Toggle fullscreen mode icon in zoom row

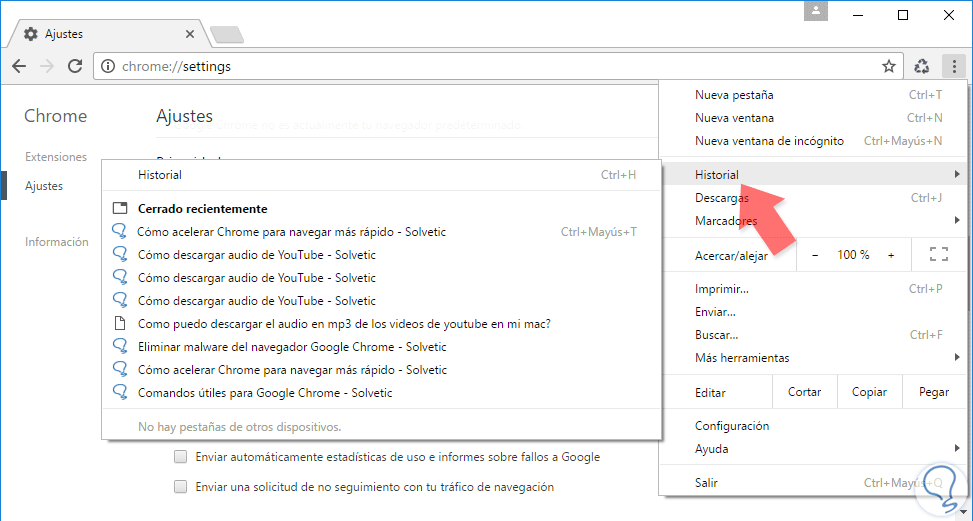pos(939,255)
